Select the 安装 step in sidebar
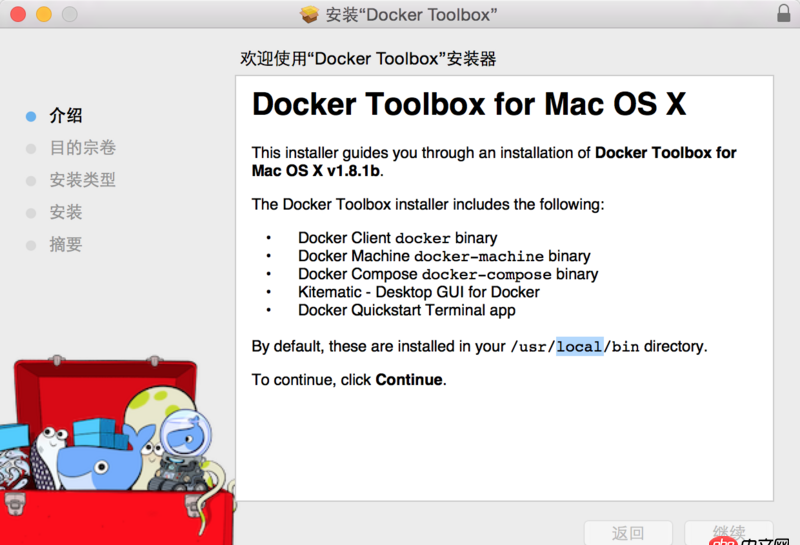This screenshot has width=800, height=545. pyautogui.click(x=65, y=212)
